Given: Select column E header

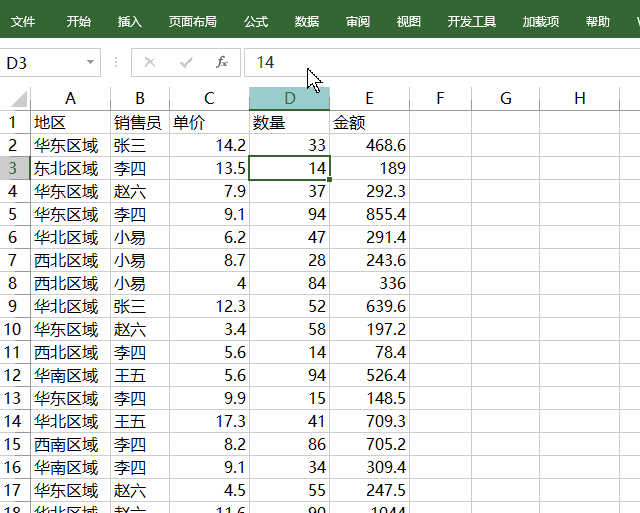Looking at the screenshot, I should (x=369, y=98).
